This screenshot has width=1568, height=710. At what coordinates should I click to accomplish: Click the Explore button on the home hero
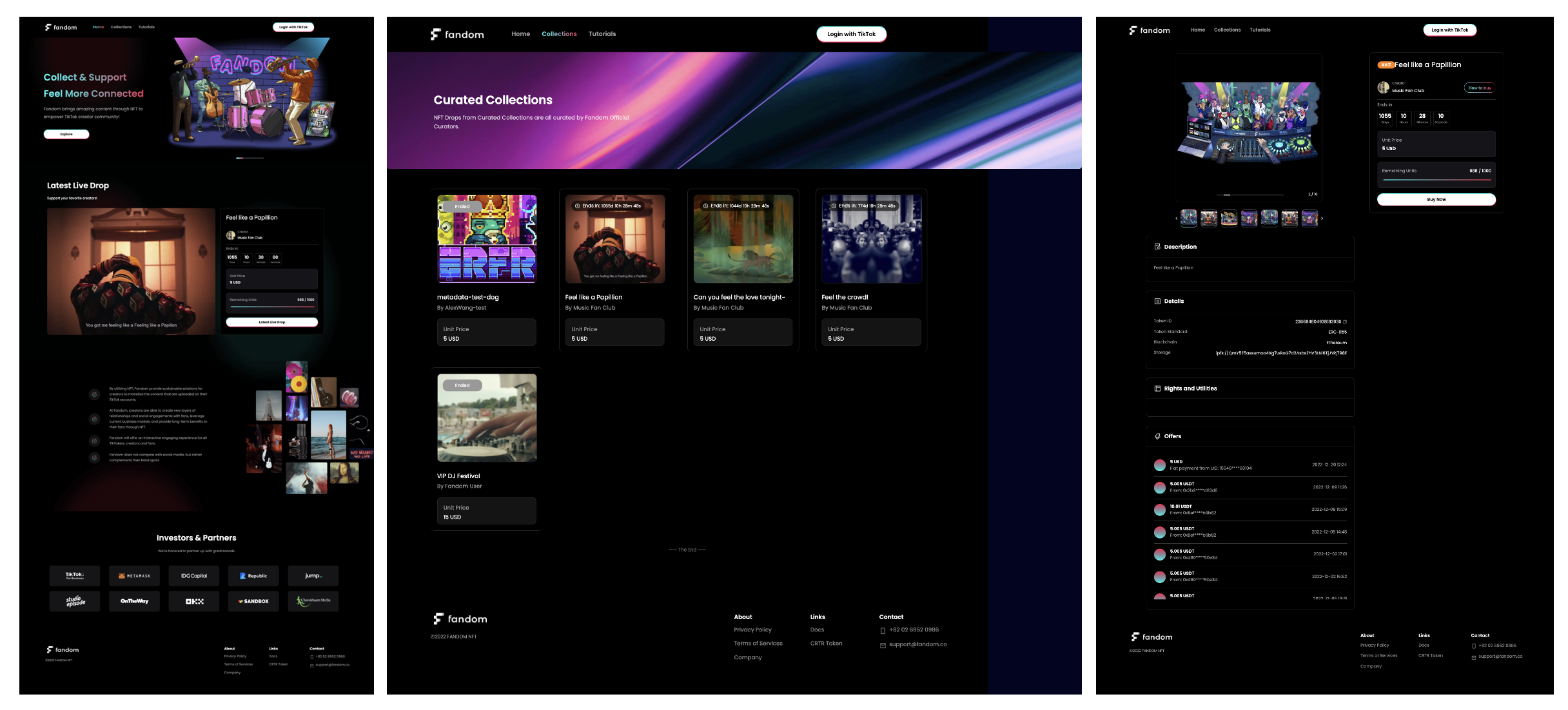[66, 134]
